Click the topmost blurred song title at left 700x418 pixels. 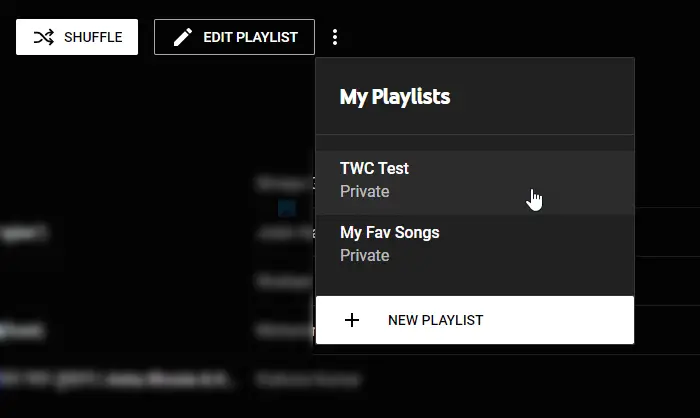(x=25, y=232)
